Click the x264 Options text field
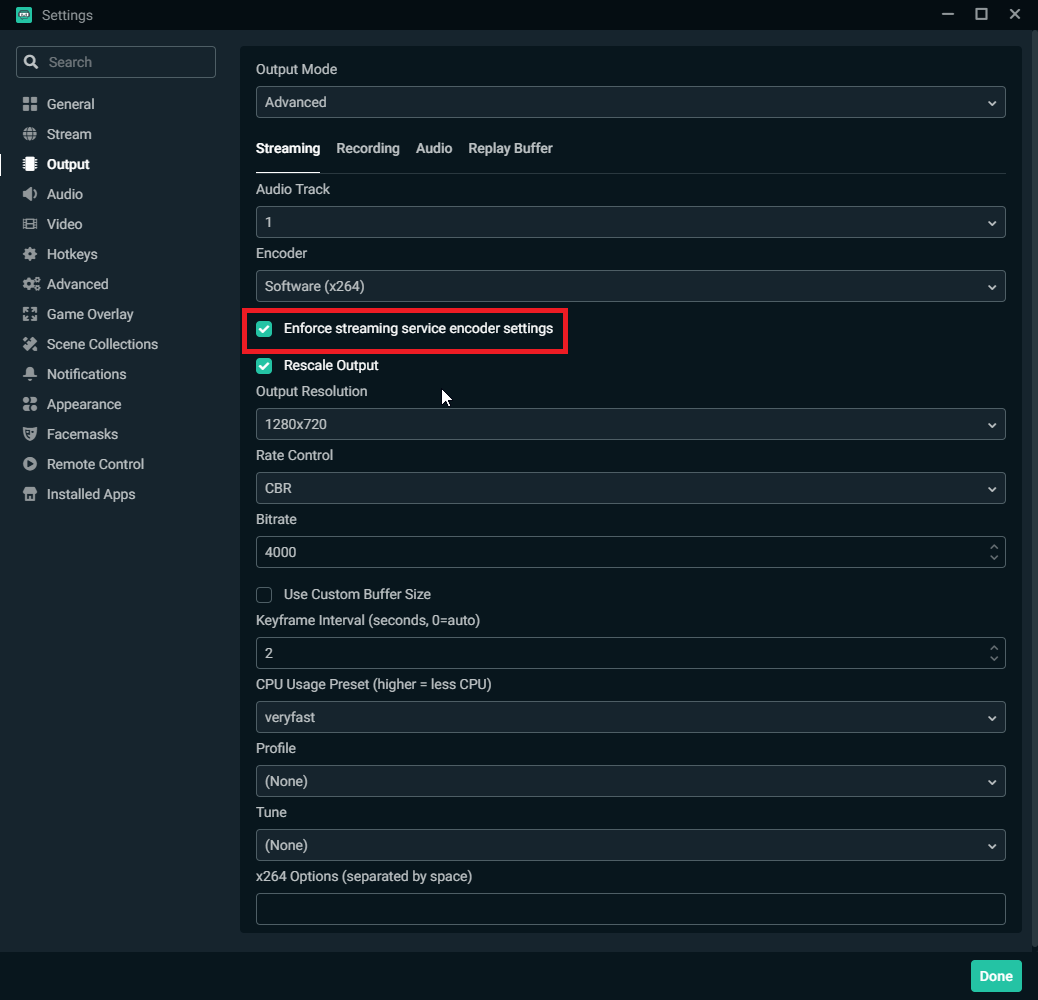 tap(630, 909)
